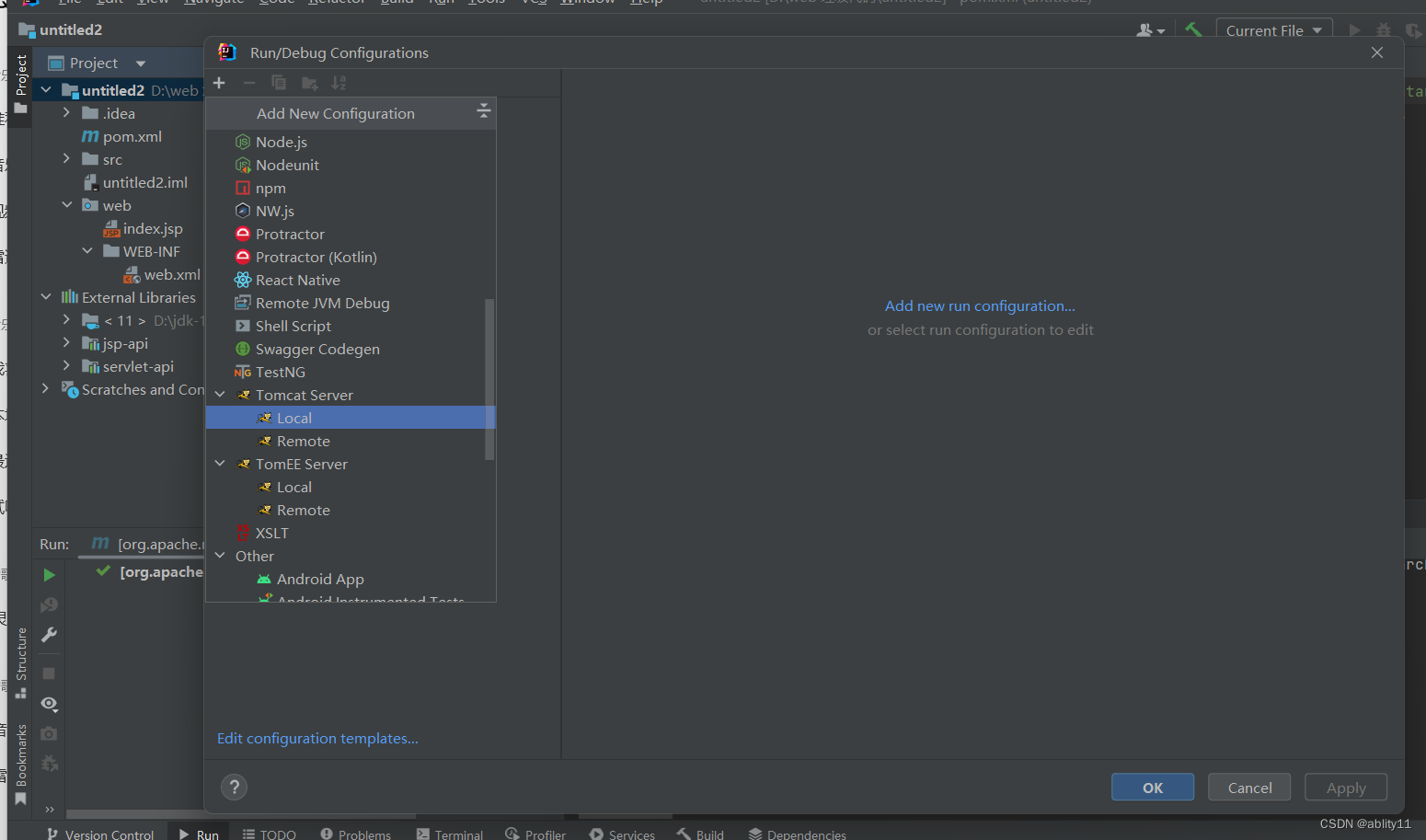
Task: Open the Dependencies tool window tab
Action: coord(797,834)
